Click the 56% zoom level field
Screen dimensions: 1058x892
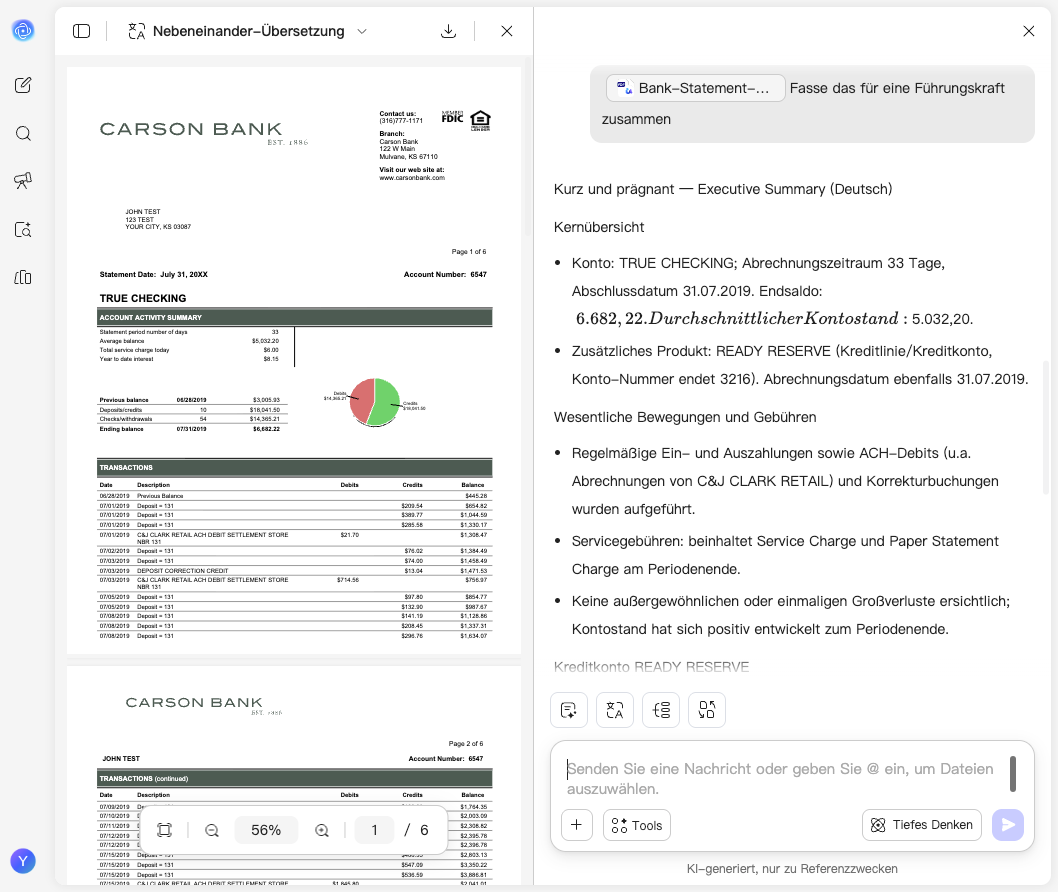click(266, 830)
